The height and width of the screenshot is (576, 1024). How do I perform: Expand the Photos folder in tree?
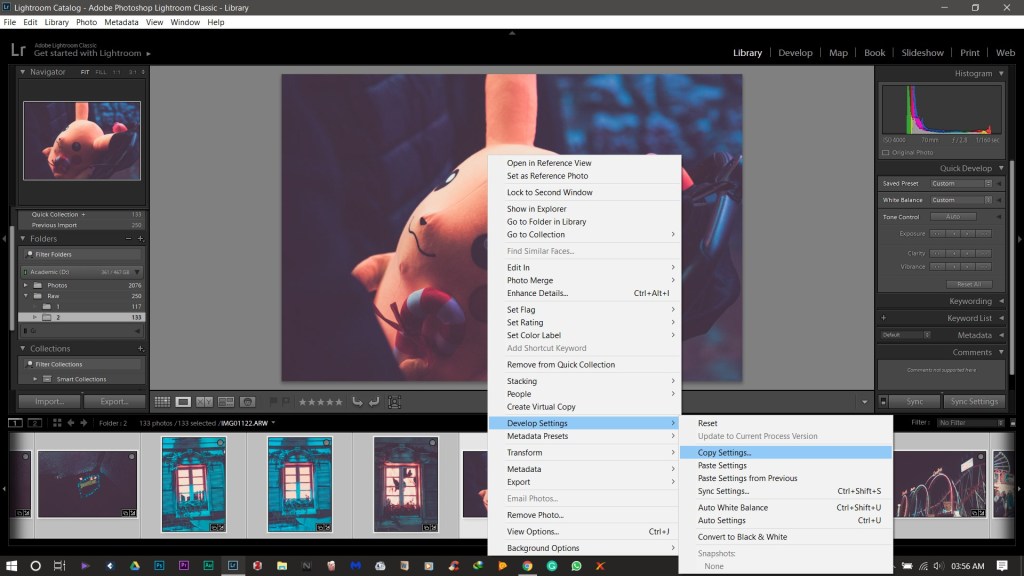coord(27,285)
